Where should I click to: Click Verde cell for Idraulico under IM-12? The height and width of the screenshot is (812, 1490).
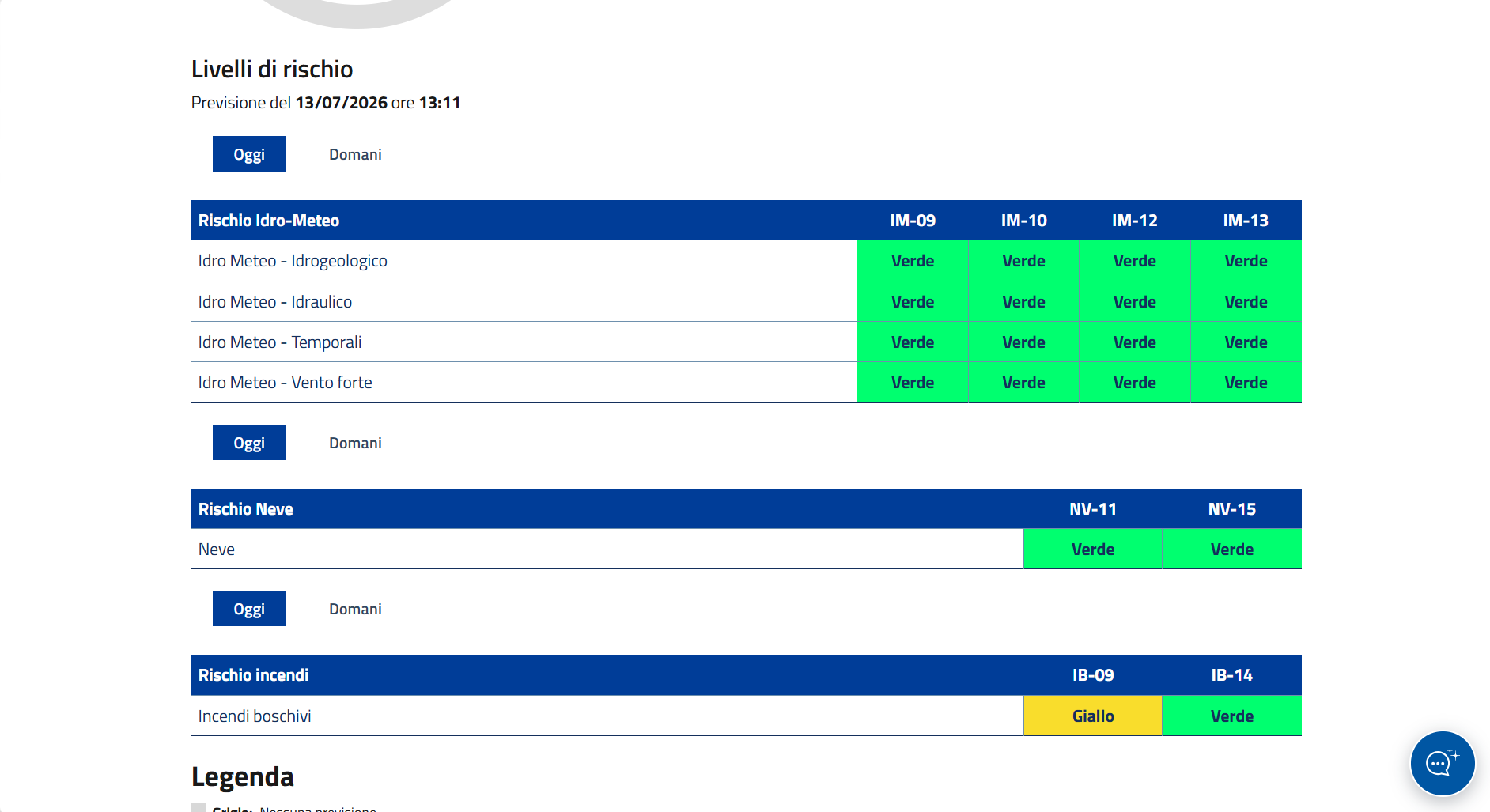tap(1135, 302)
